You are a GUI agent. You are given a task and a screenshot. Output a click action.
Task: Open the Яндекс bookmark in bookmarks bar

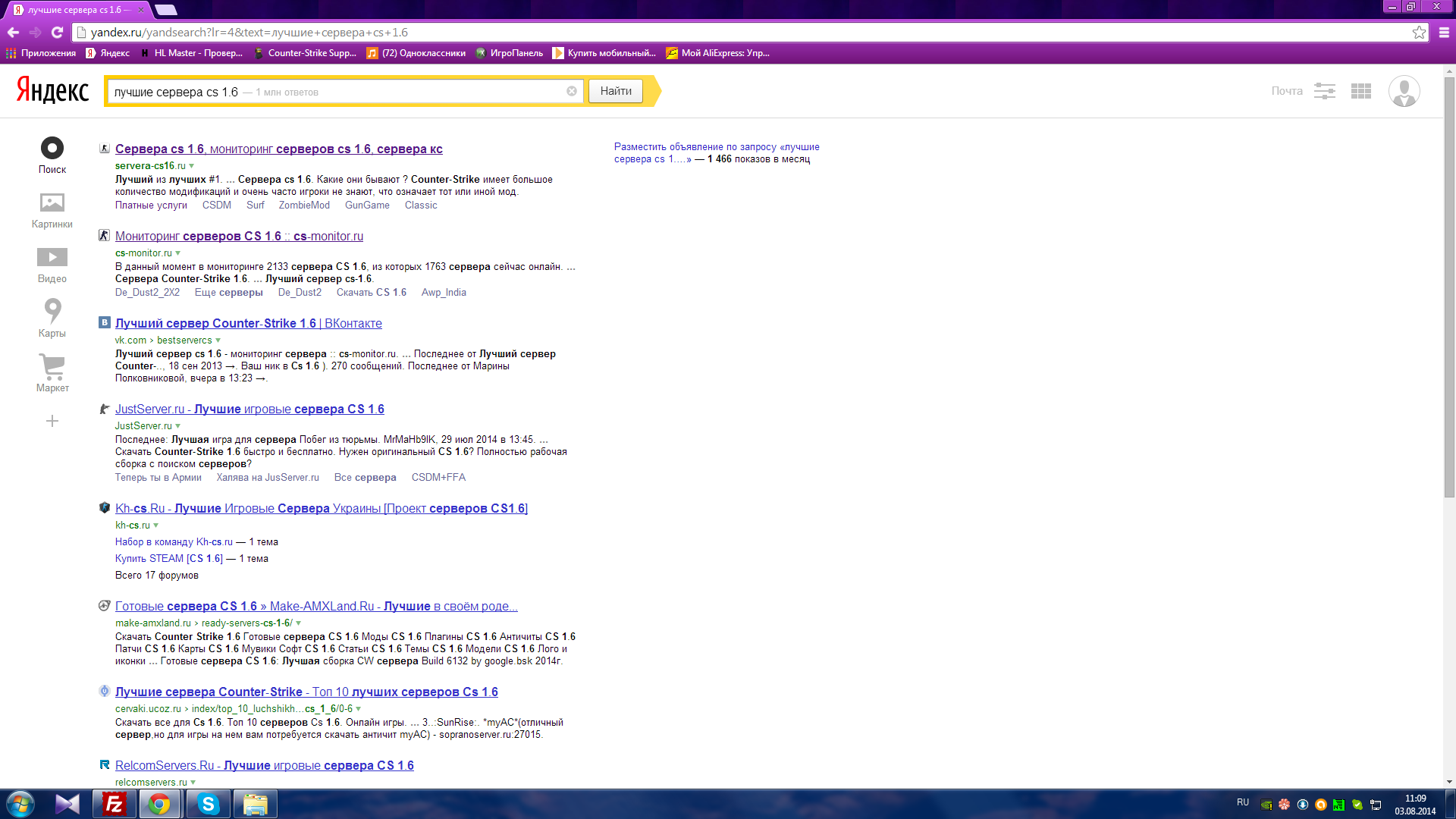point(108,53)
